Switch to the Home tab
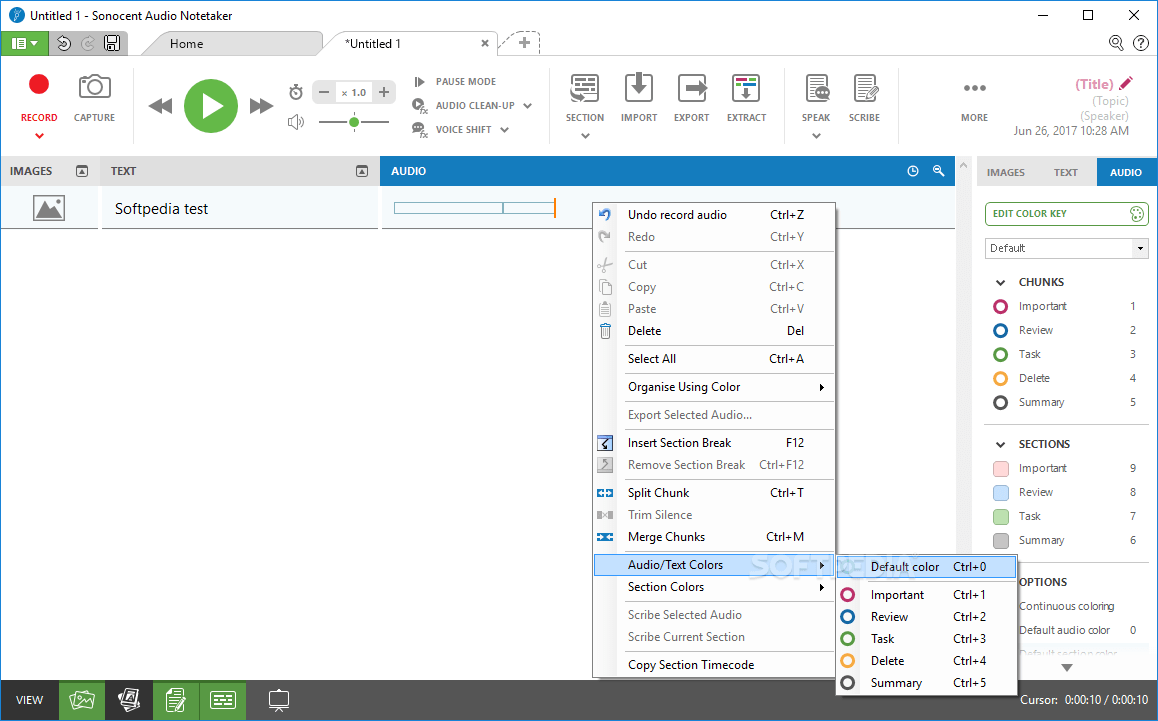Image resolution: width=1158 pixels, height=721 pixels. point(186,43)
